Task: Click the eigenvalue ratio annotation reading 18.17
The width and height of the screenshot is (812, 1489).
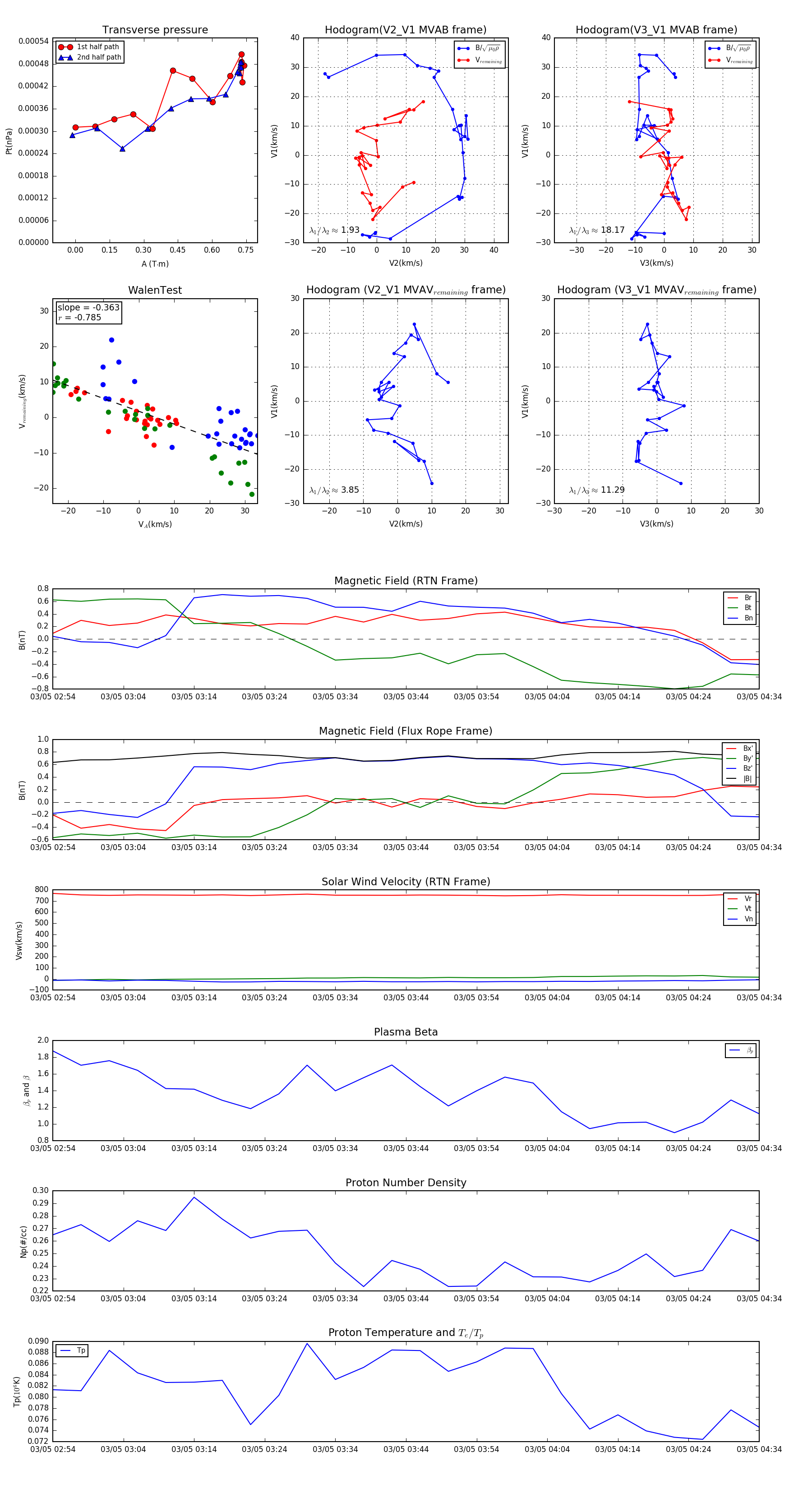Action: click(x=596, y=230)
